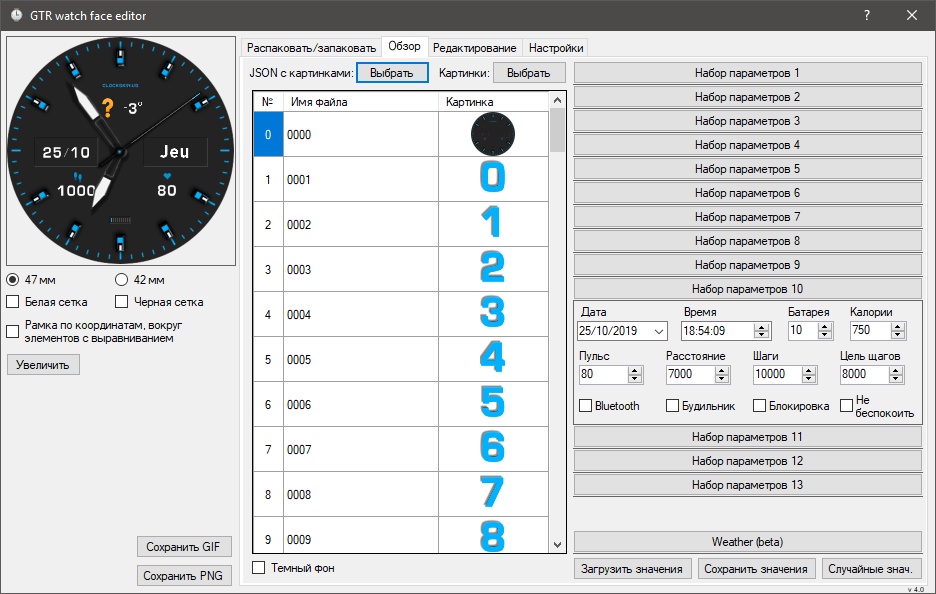Toggle the Bluetooth checkbox

[586, 406]
